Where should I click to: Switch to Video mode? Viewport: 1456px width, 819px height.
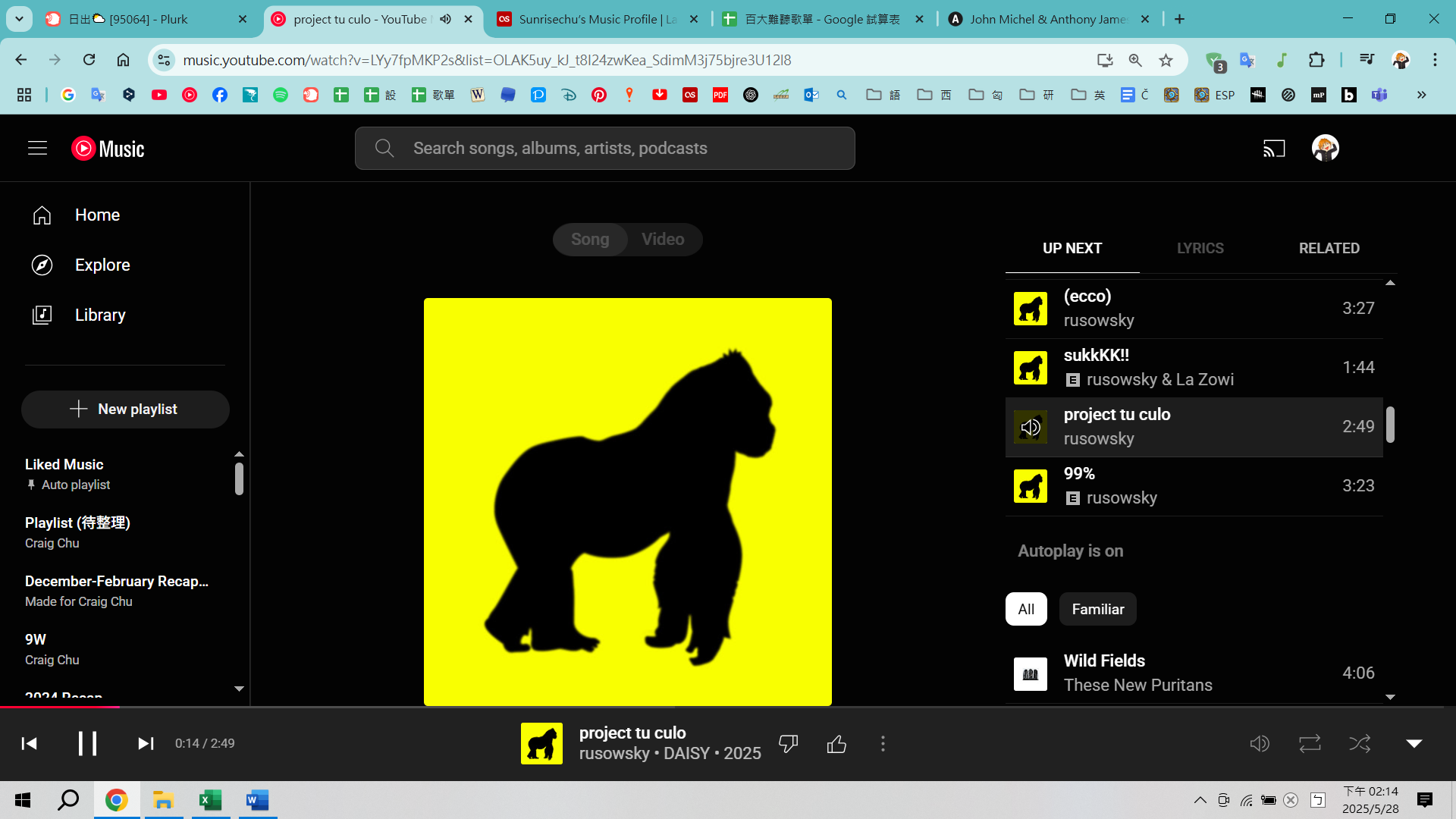coord(663,240)
